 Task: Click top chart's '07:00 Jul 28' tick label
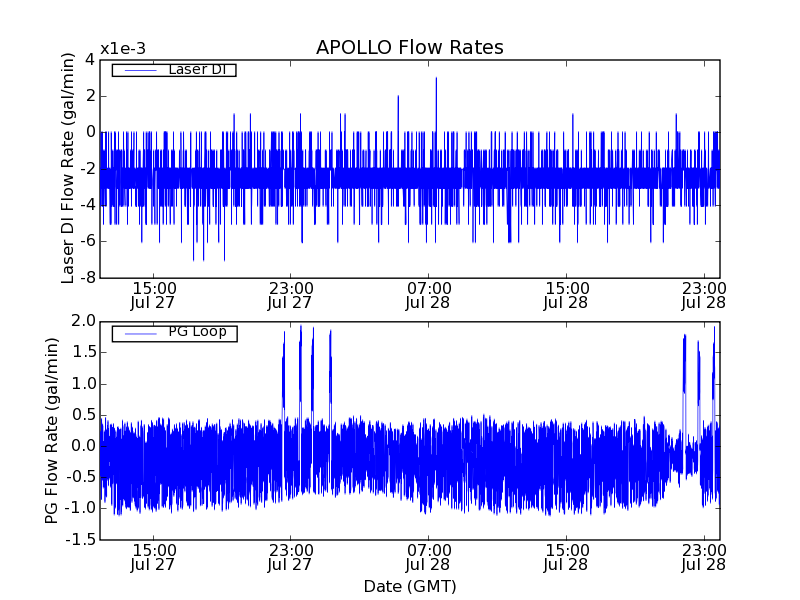[428, 295]
